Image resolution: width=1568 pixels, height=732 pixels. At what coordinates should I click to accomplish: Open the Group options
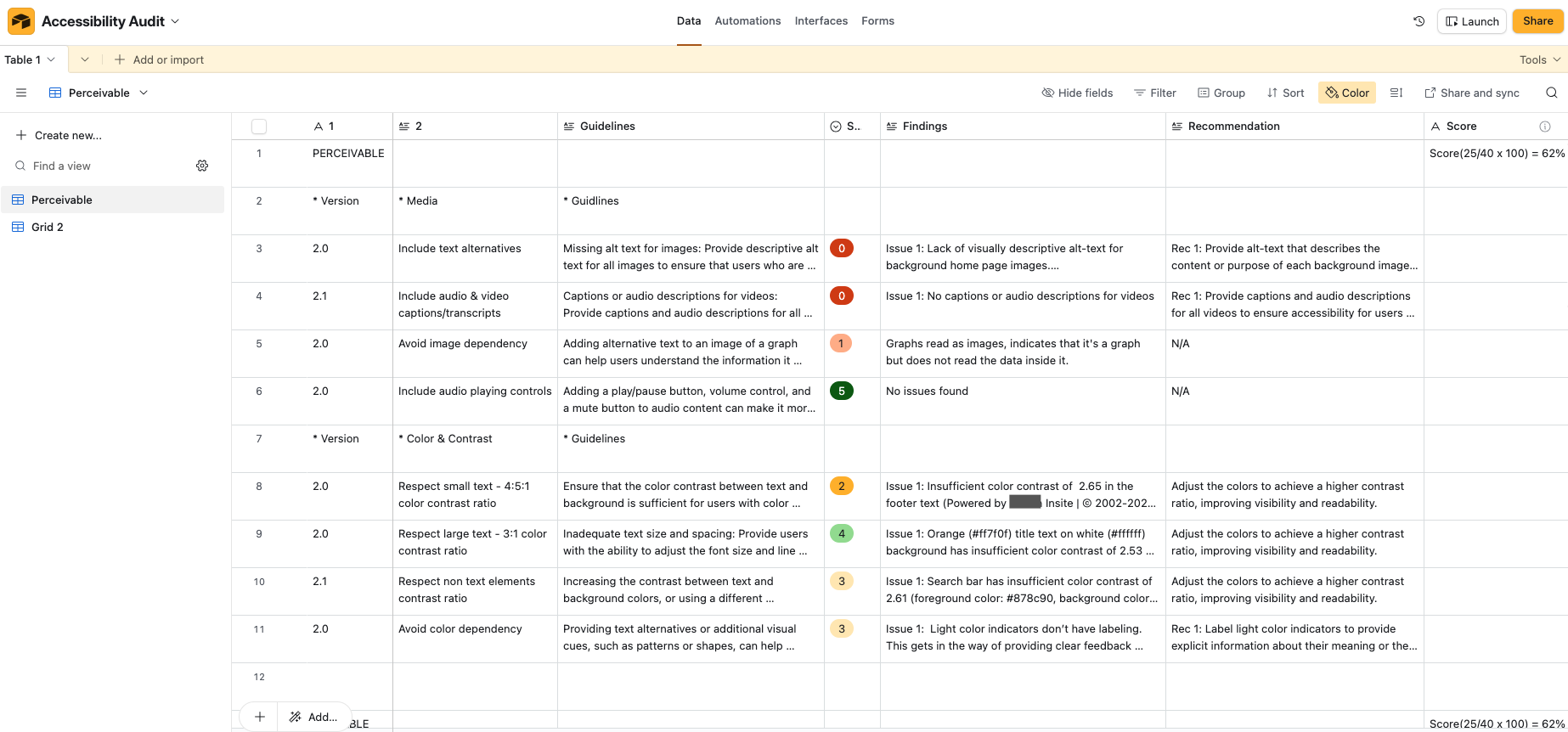1221,93
